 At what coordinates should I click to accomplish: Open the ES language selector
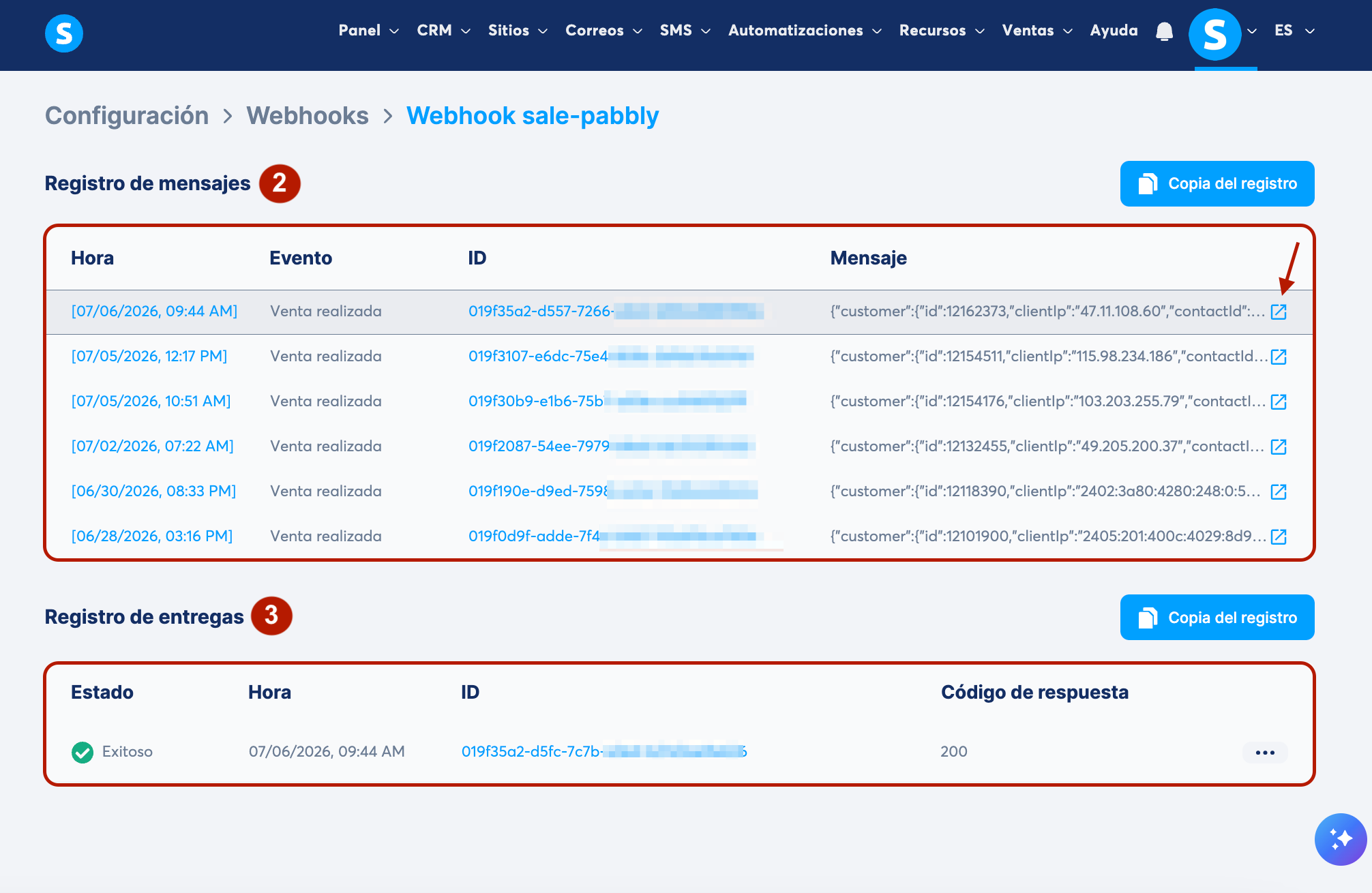(x=1294, y=31)
